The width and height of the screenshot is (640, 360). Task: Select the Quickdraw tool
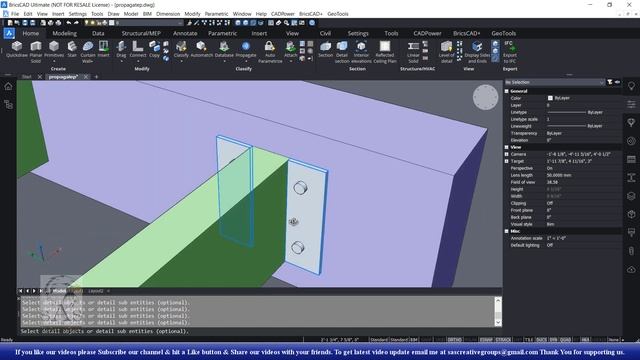coord(17,49)
